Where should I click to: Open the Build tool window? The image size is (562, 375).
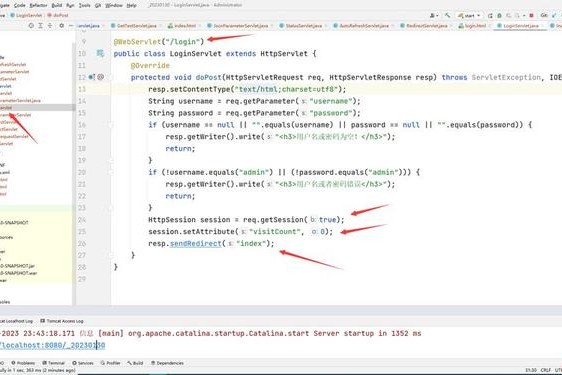pyautogui.click(x=135, y=363)
